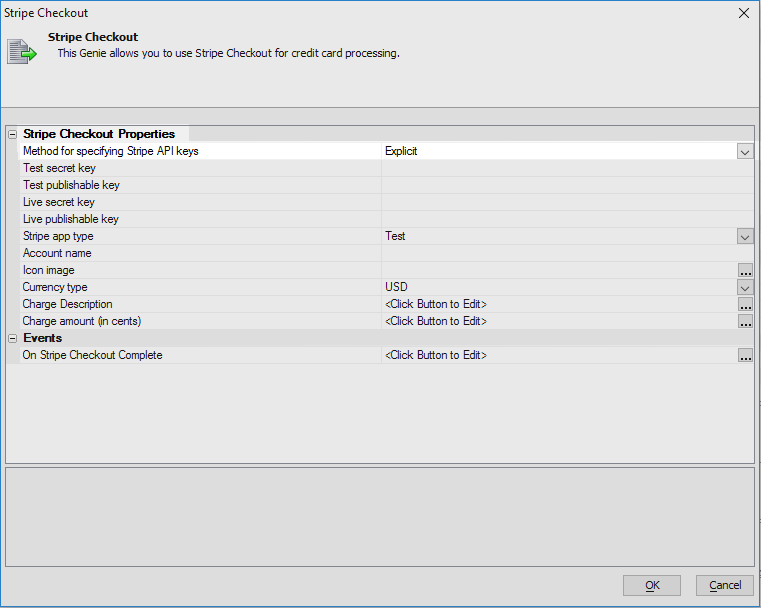Click the Charge amount ellipsis button
The image size is (761, 608).
(745, 321)
